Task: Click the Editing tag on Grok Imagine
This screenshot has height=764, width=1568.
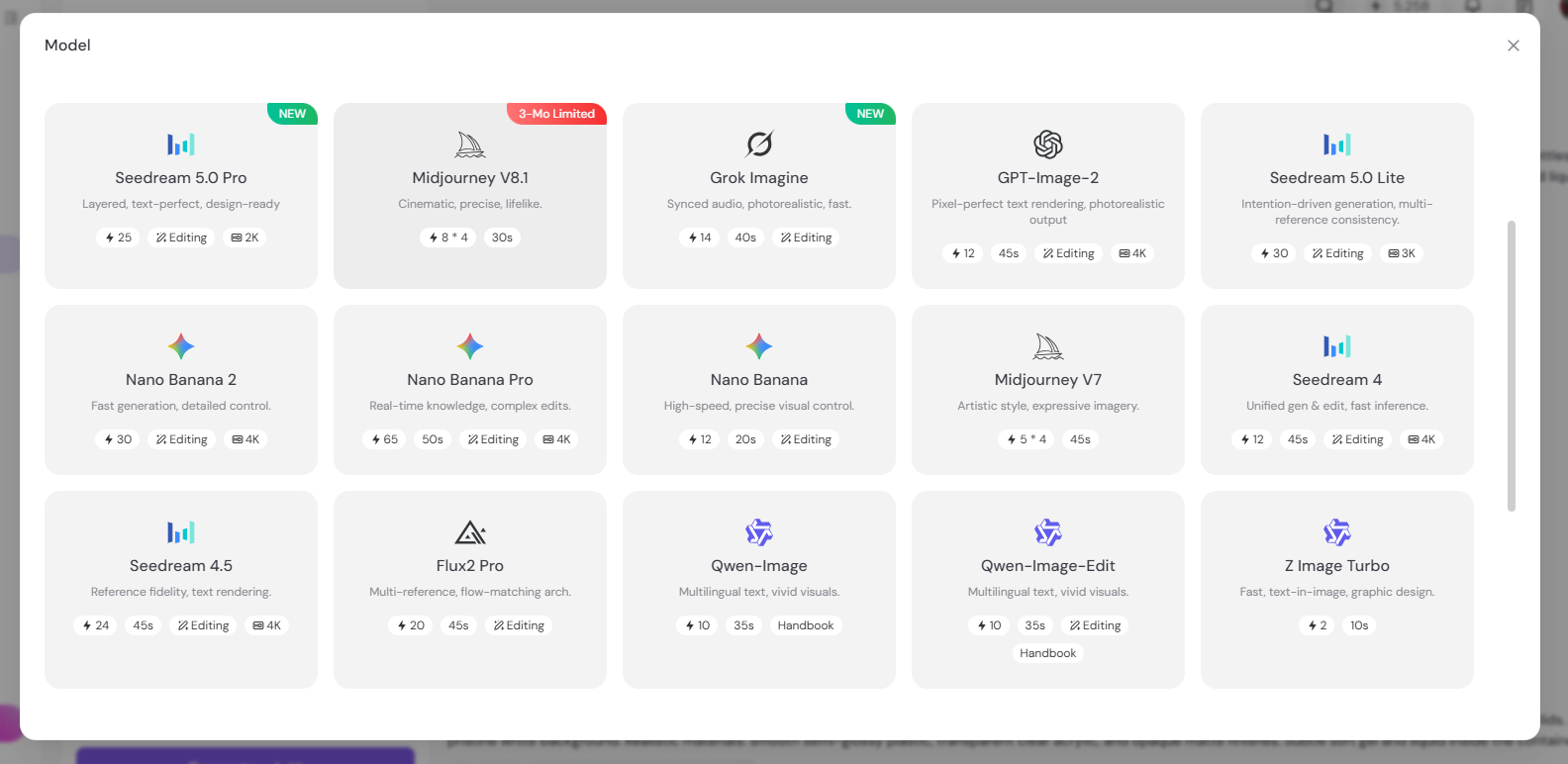Action: pyautogui.click(x=806, y=238)
